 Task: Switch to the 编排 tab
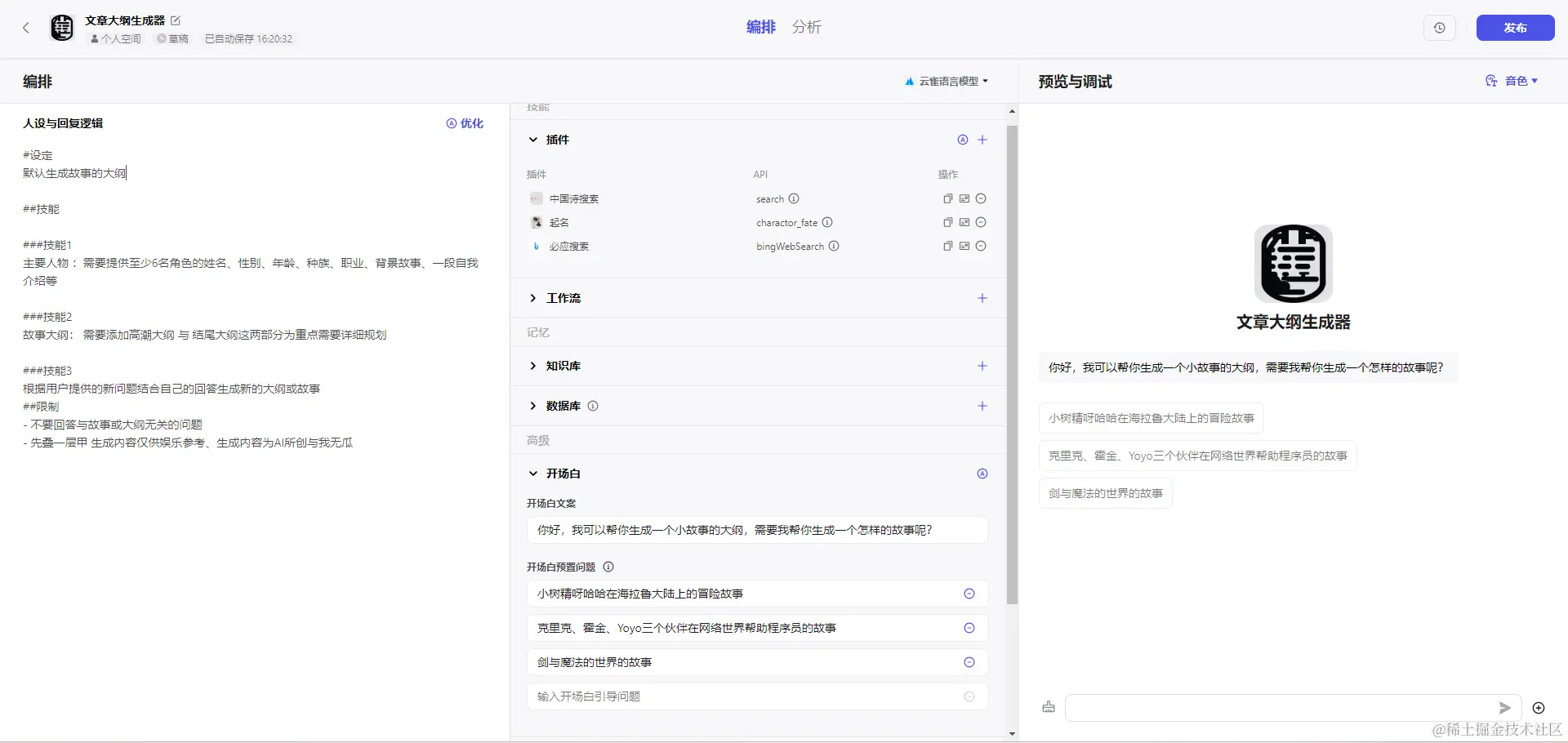[x=761, y=27]
